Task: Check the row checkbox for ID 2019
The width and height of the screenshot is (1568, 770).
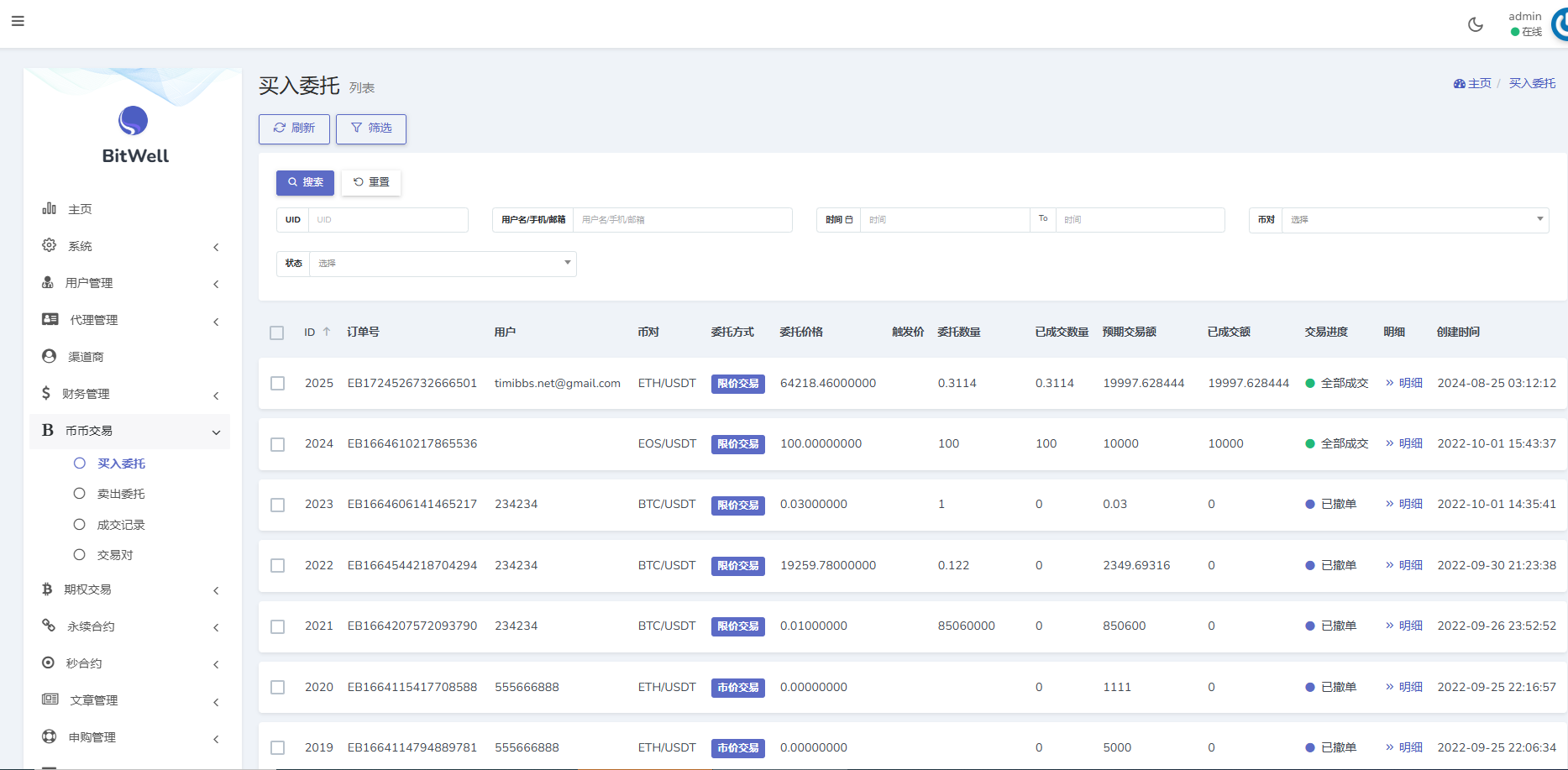Action: [278, 747]
